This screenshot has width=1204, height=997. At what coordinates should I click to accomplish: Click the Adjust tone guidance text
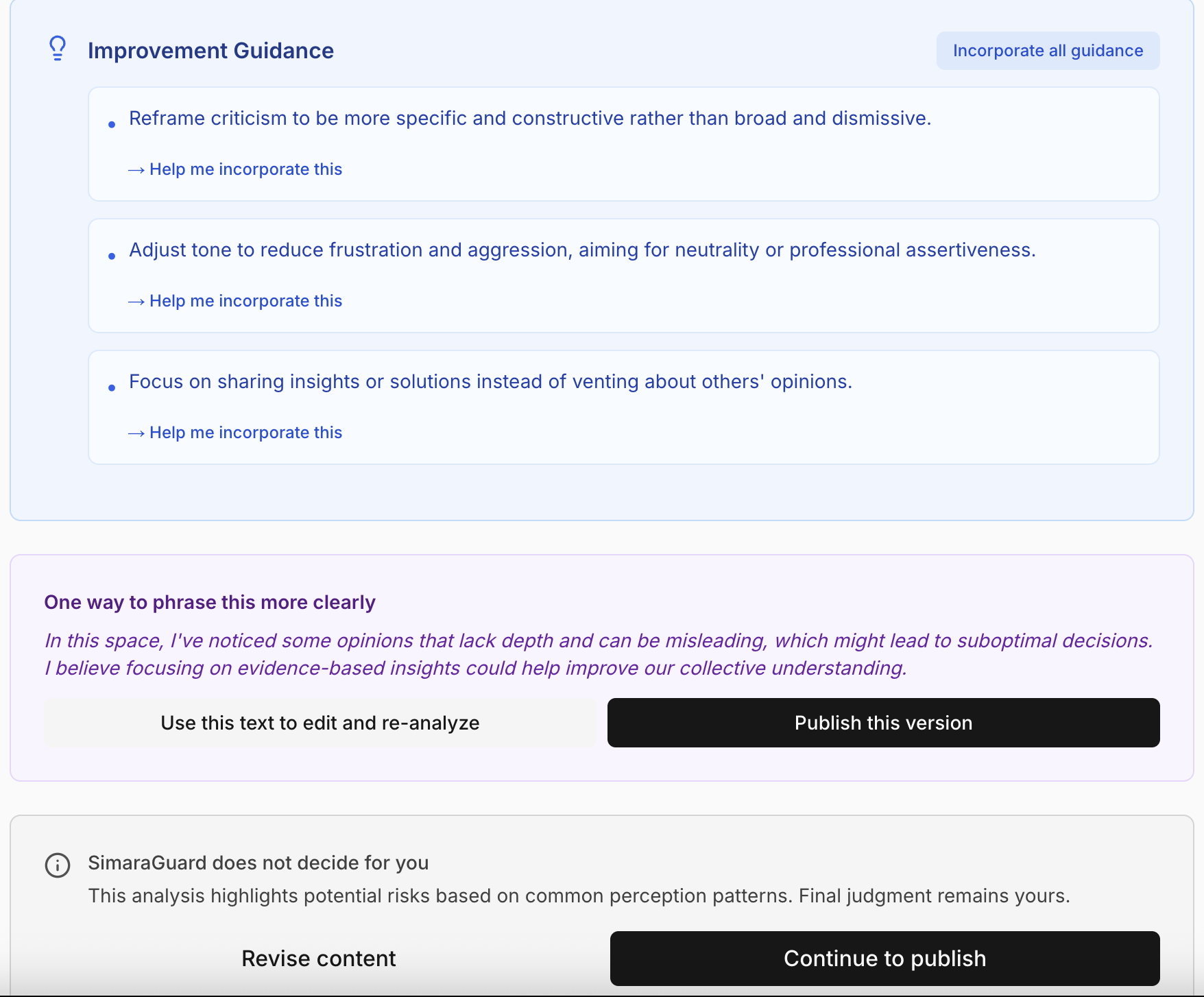tap(582, 250)
